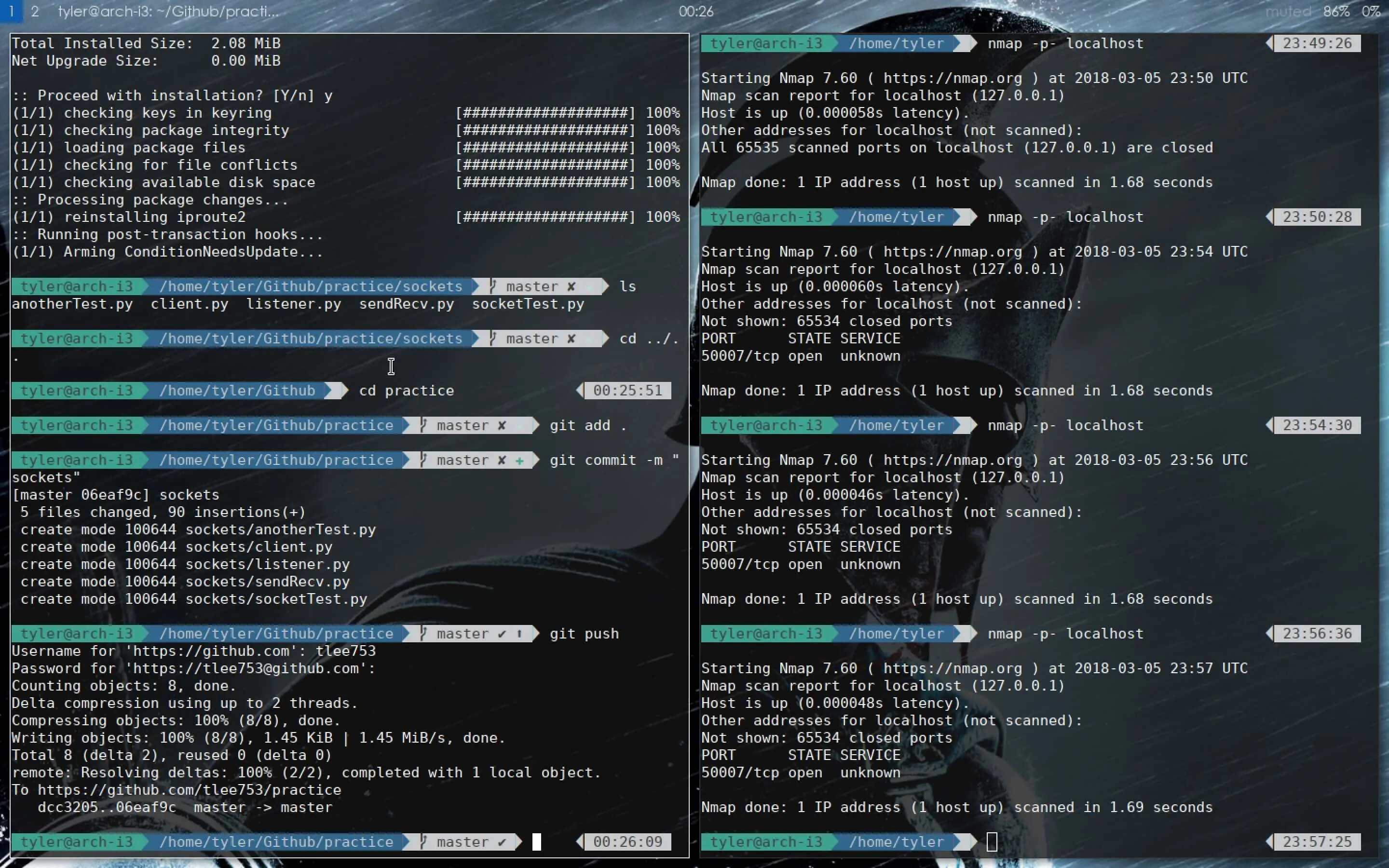Click the 23:57:25 timestamp in right terminal
The height and width of the screenshot is (868, 1389).
[x=1317, y=841]
